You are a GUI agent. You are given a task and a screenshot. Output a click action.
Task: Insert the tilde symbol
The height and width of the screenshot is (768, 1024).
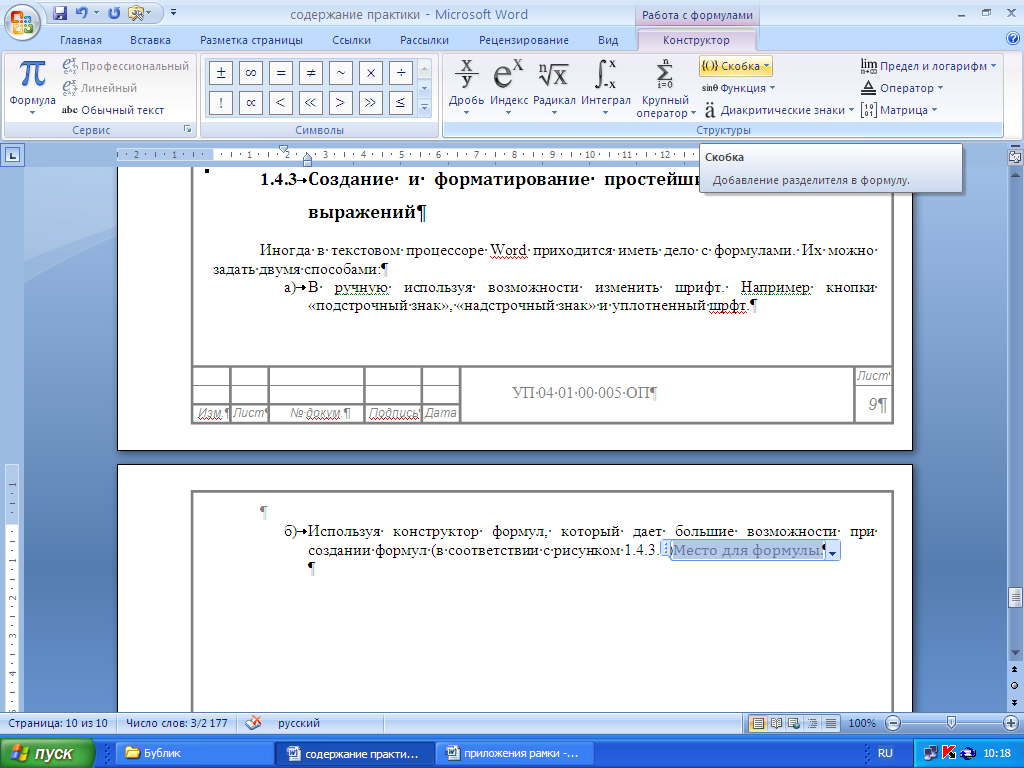(x=341, y=73)
